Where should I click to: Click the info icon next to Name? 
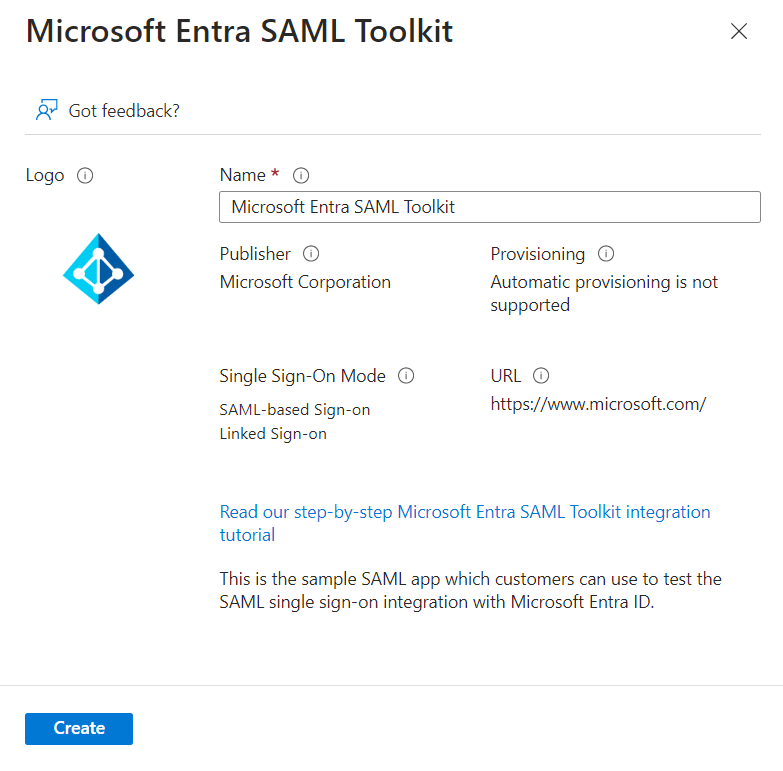301,176
